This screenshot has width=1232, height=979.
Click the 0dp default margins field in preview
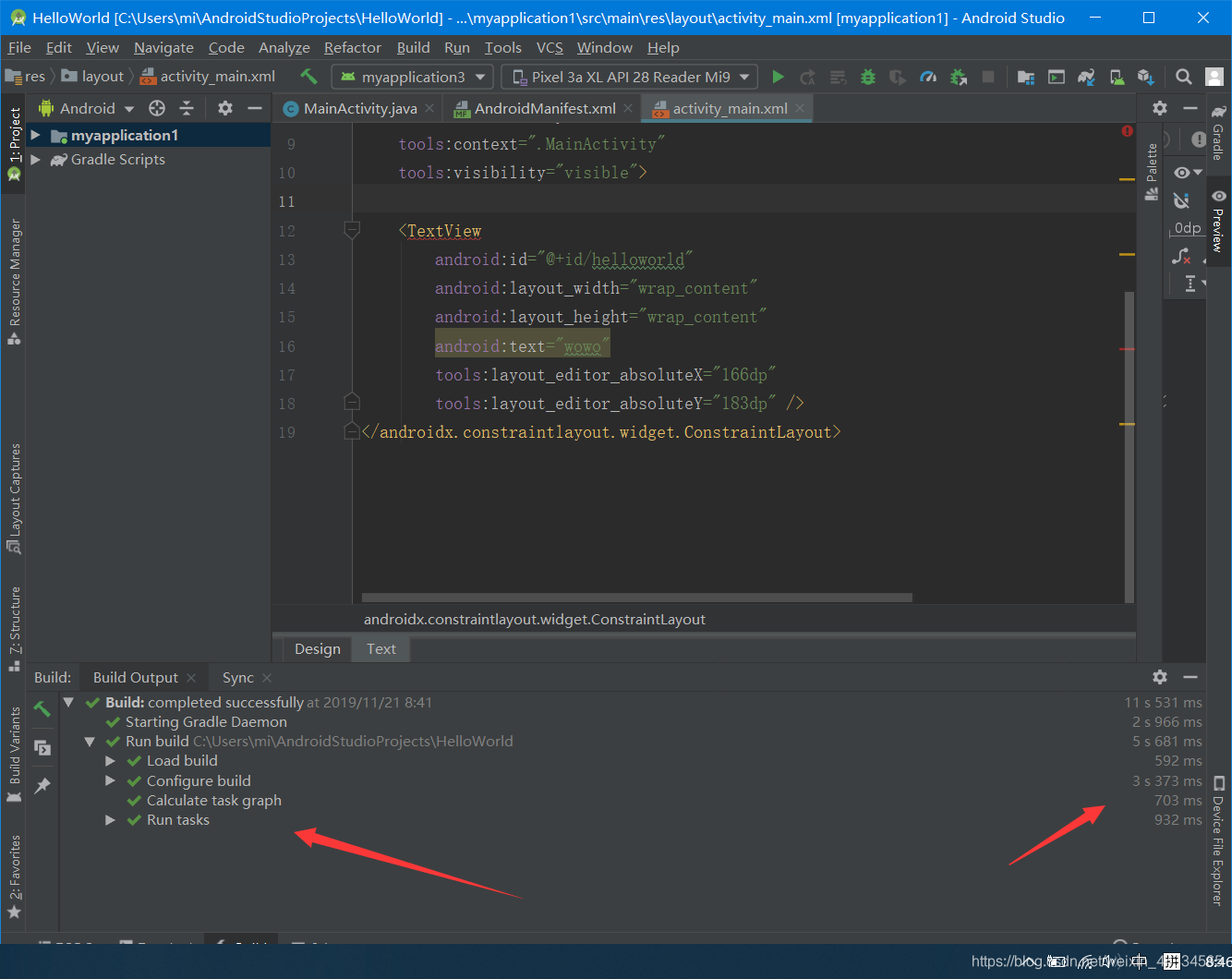coord(1188,228)
